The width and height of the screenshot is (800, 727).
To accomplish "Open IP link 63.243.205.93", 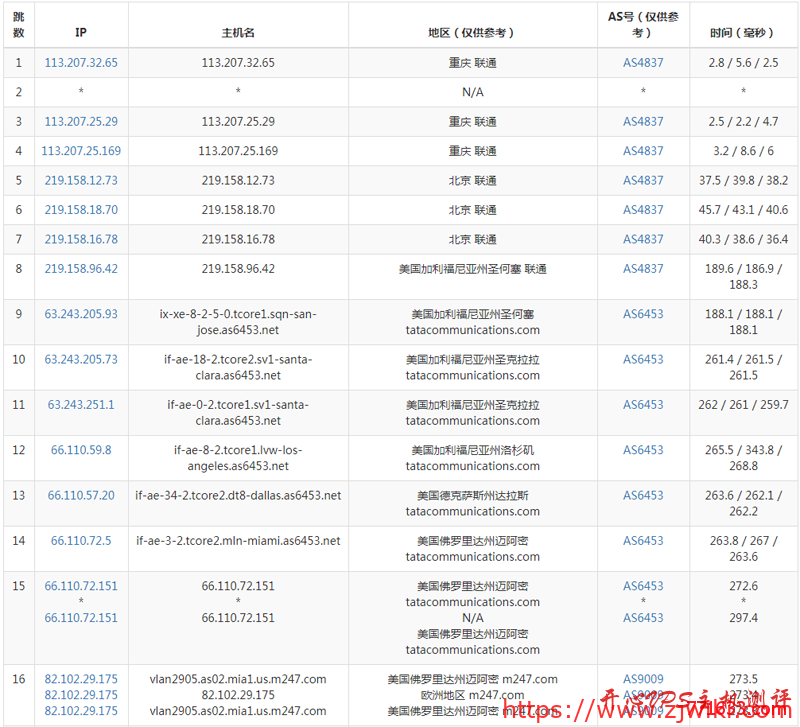I will tap(80, 314).
